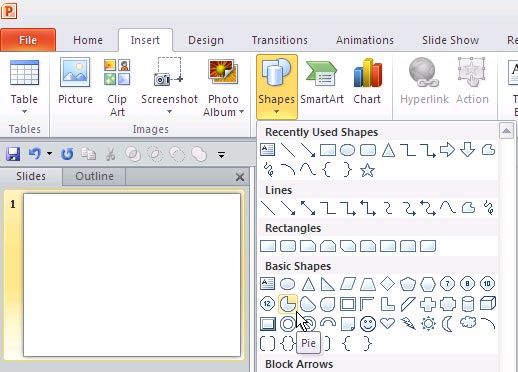Select the Double Arrow line in Lines
Viewport: 518px width, 372px height.
[x=308, y=208]
